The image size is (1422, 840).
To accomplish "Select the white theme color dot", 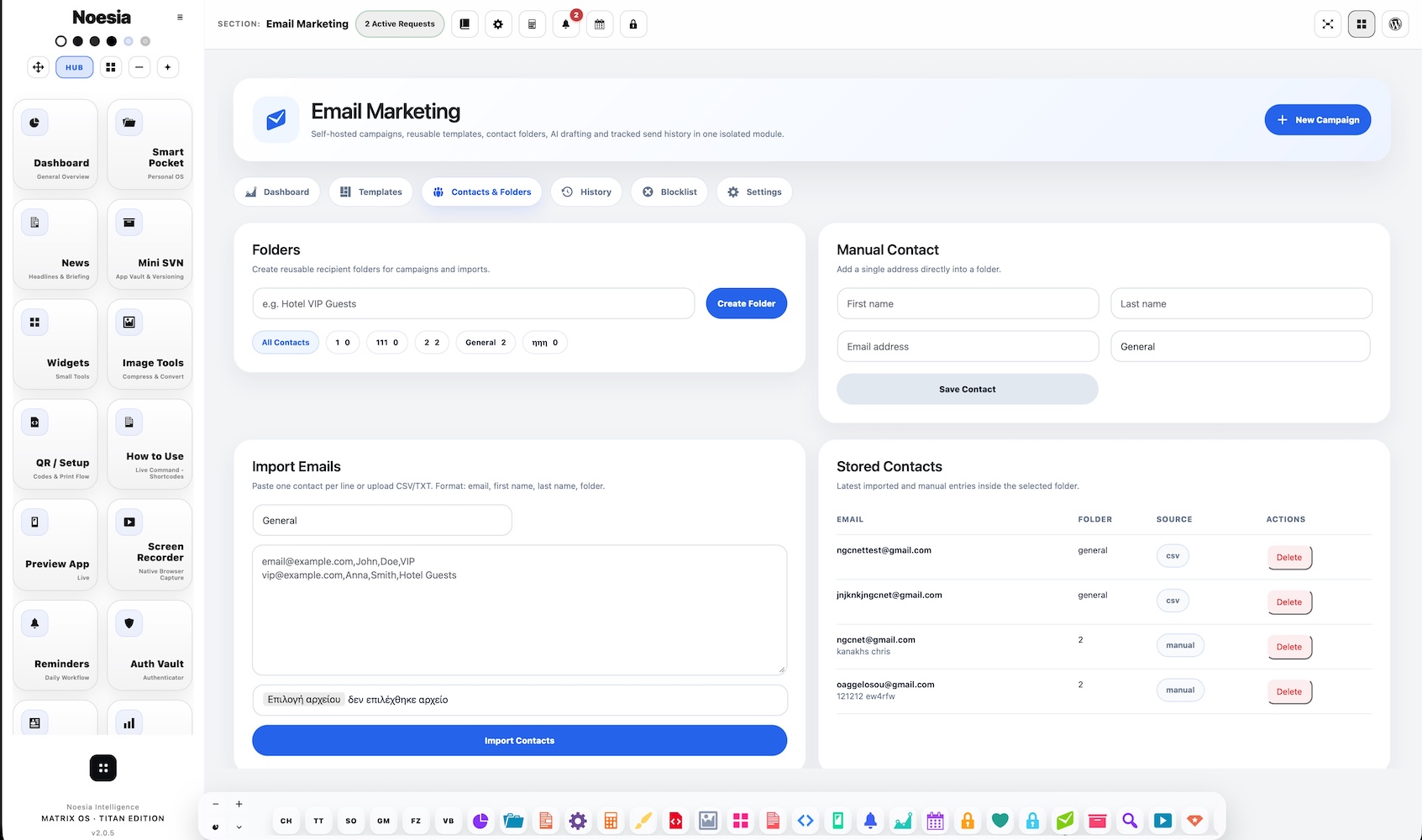I will 60,41.
